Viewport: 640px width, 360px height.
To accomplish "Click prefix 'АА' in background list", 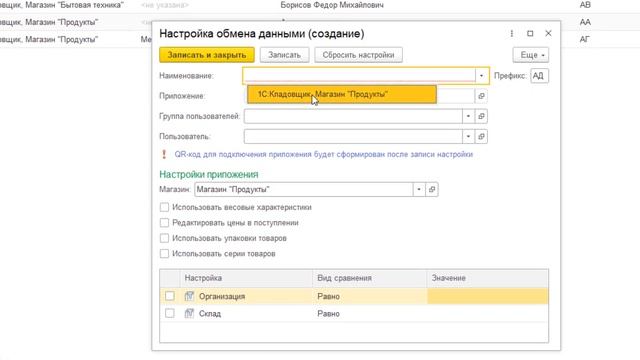I will tap(585, 22).
